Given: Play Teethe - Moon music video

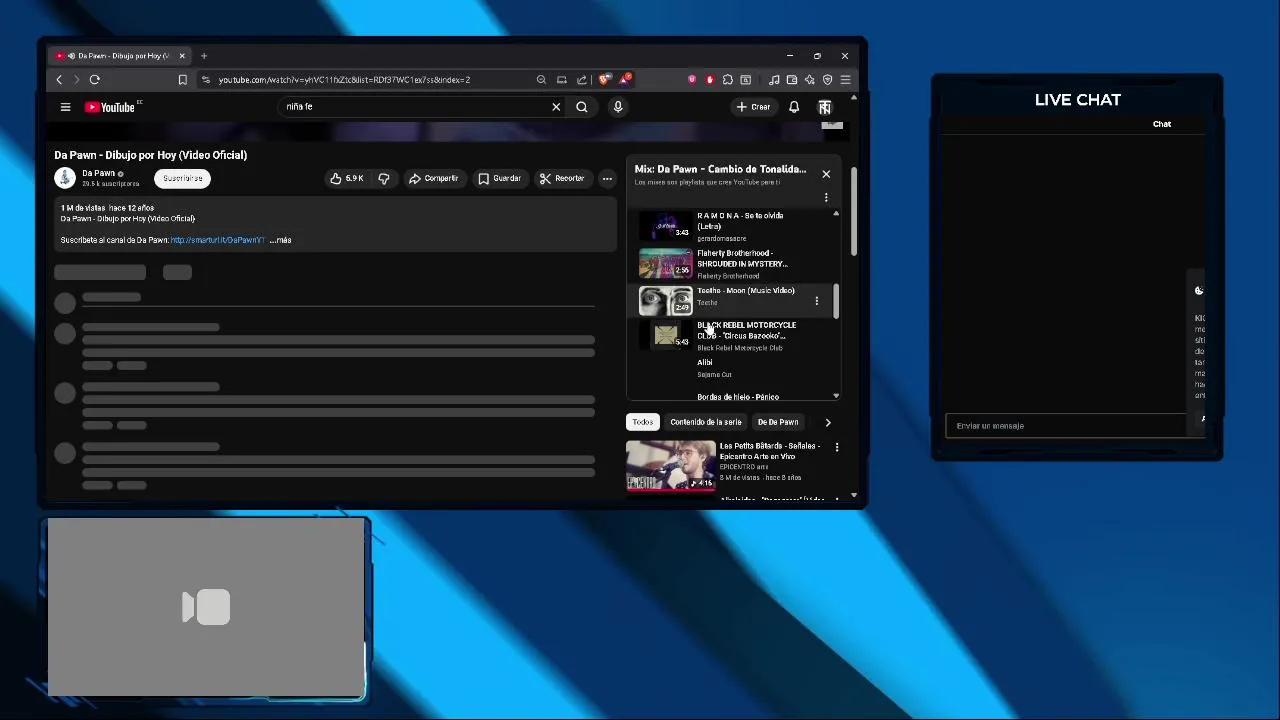Looking at the screenshot, I should coord(728,300).
